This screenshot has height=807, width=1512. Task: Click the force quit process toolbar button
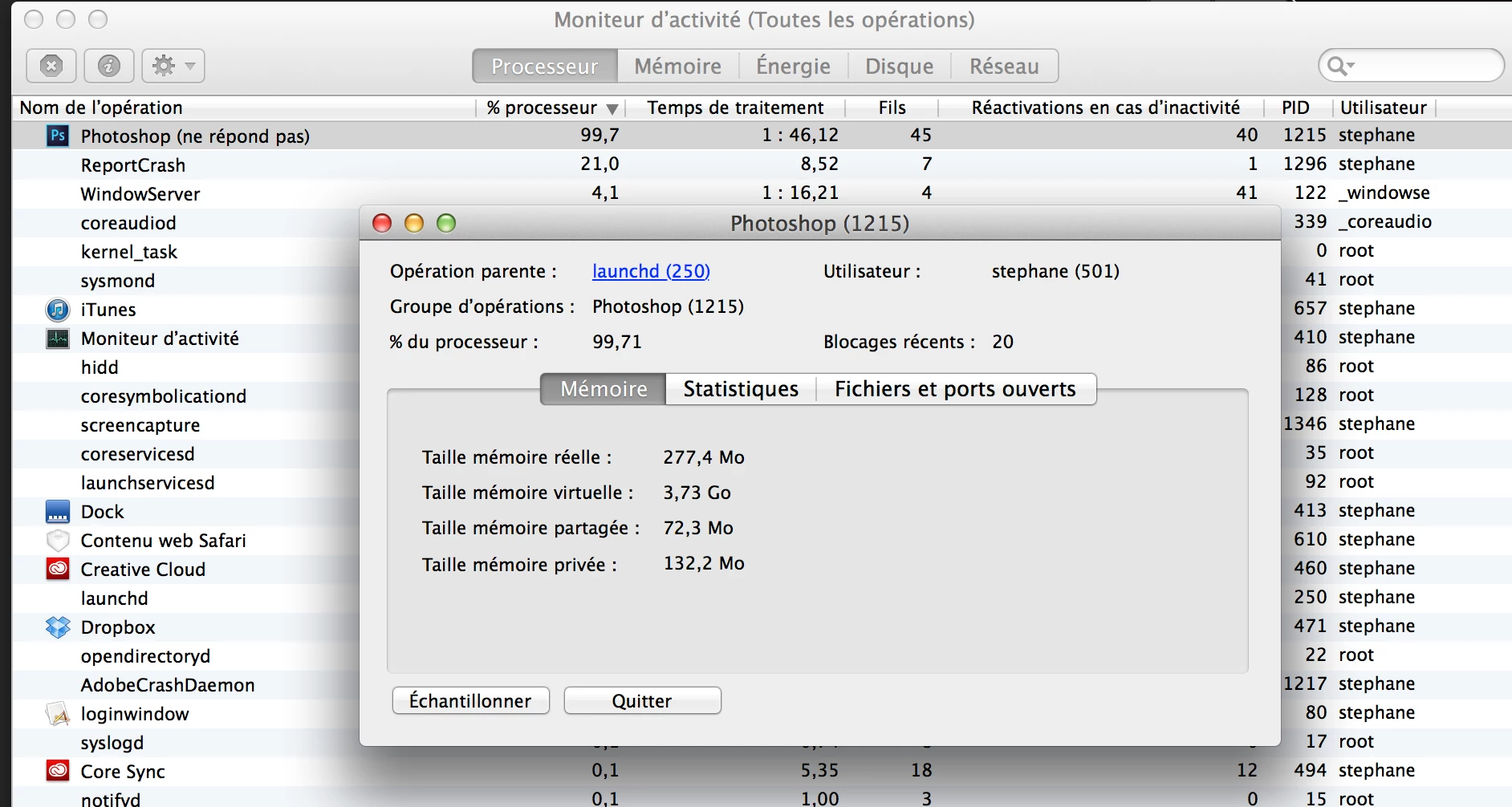pyautogui.click(x=51, y=66)
